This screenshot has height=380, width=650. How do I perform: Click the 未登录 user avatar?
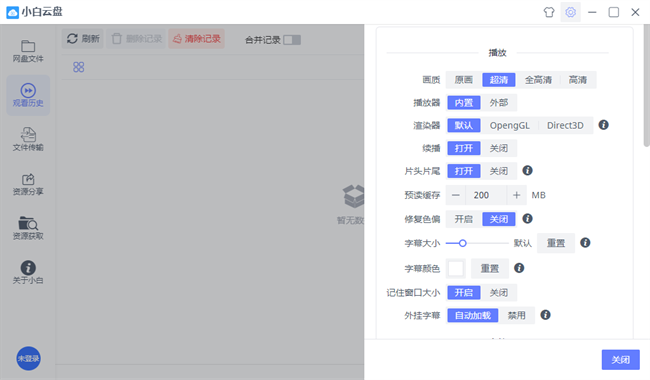(x=28, y=358)
